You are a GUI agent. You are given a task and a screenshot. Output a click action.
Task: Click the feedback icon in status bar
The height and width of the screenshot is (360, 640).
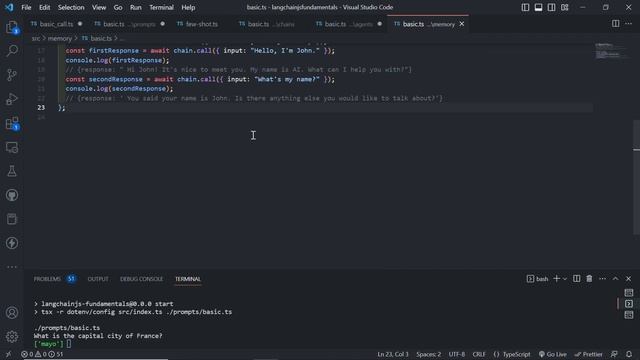tap(614, 354)
